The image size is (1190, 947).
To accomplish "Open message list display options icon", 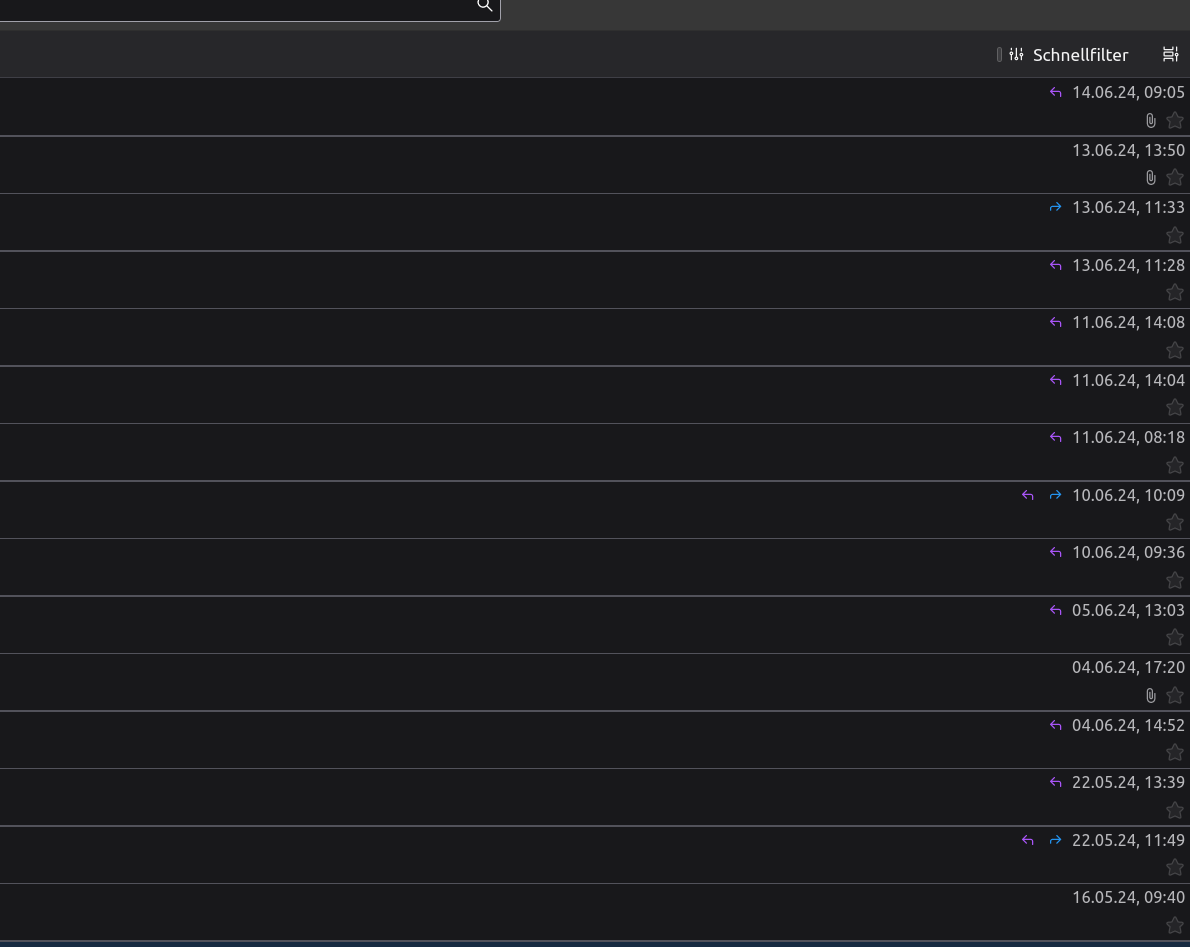I will click(1170, 55).
